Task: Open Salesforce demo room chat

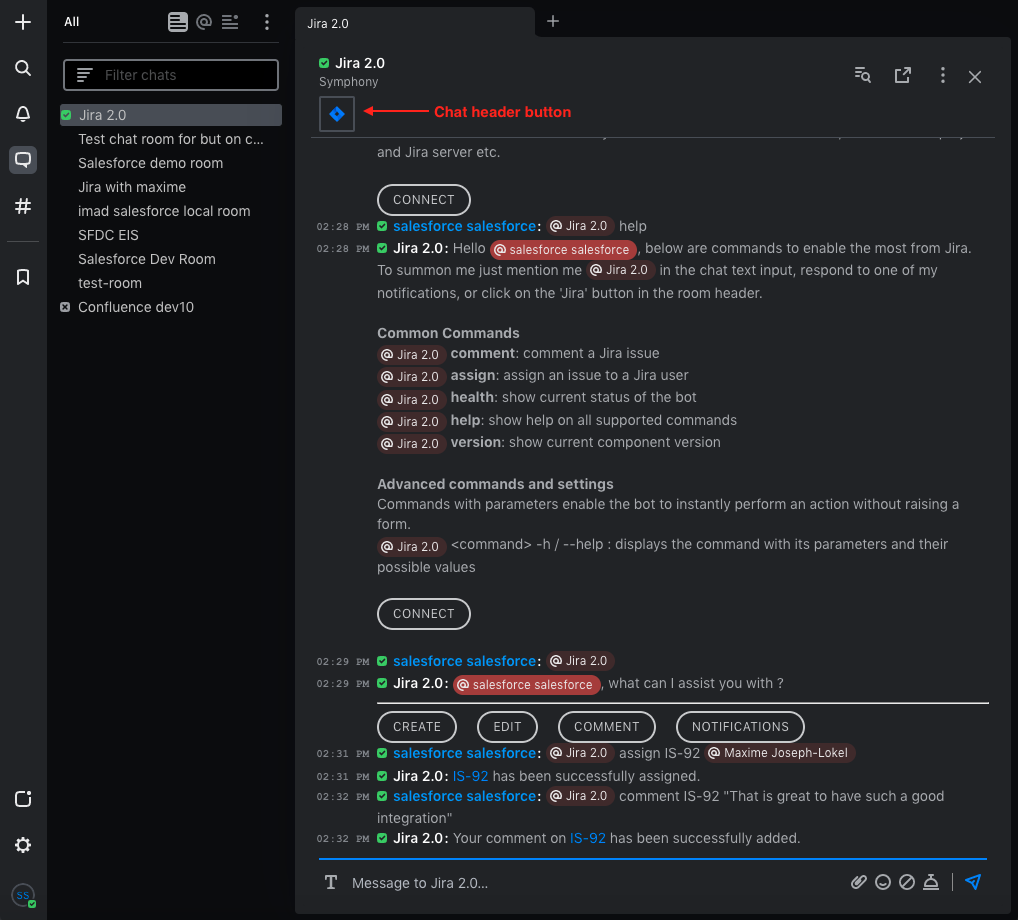Action: [171, 163]
